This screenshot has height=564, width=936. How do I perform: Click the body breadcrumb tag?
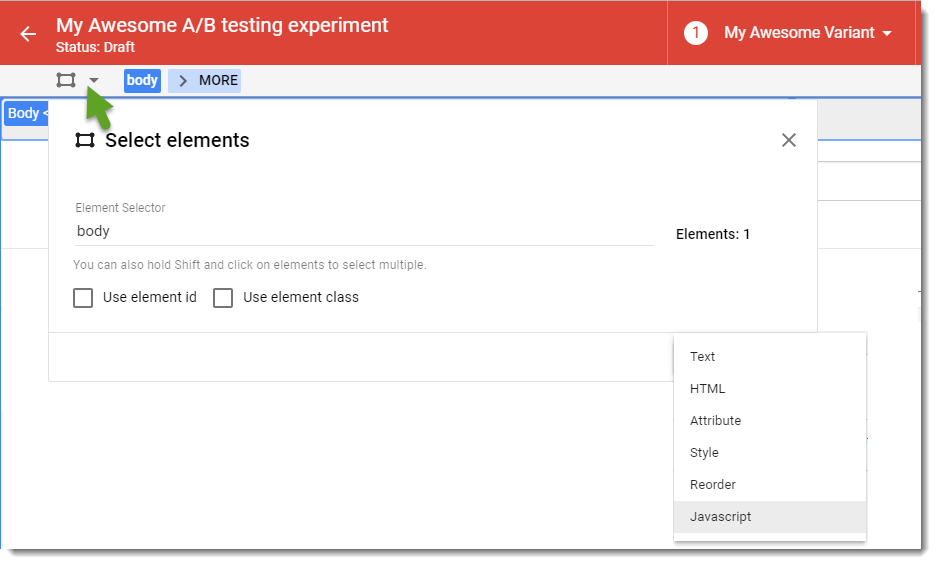pyautogui.click(x=142, y=80)
